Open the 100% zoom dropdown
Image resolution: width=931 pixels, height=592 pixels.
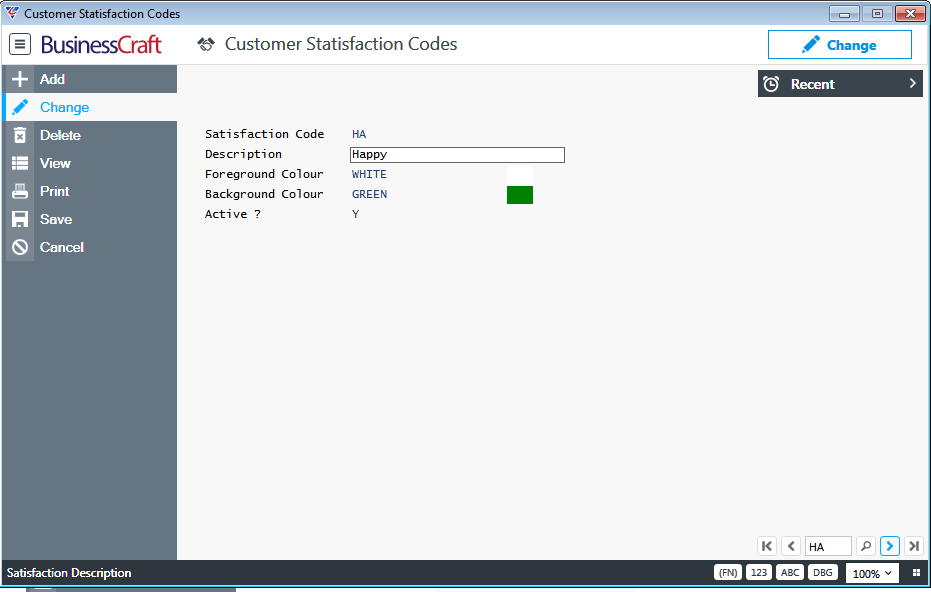[872, 573]
